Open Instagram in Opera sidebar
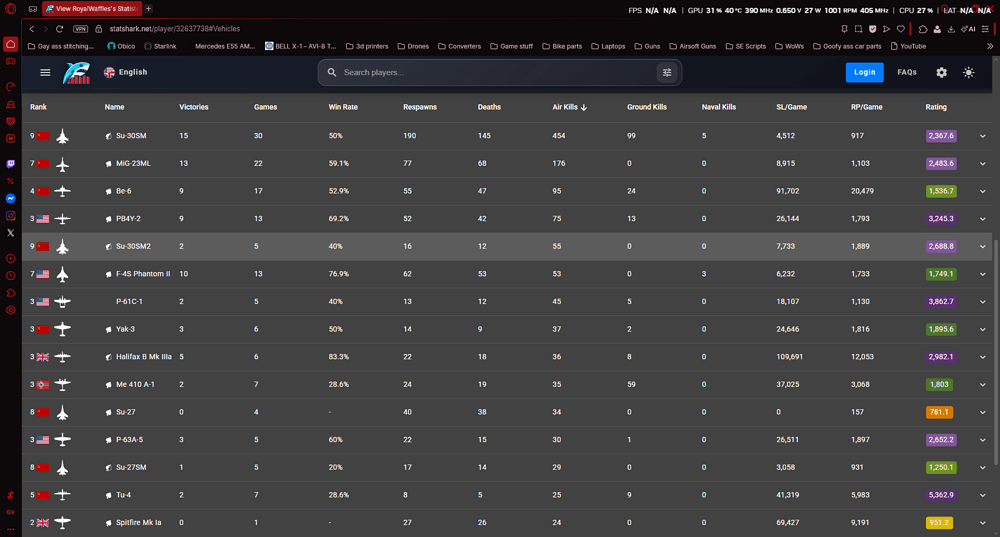This screenshot has height=537, width=1000. click(10, 216)
